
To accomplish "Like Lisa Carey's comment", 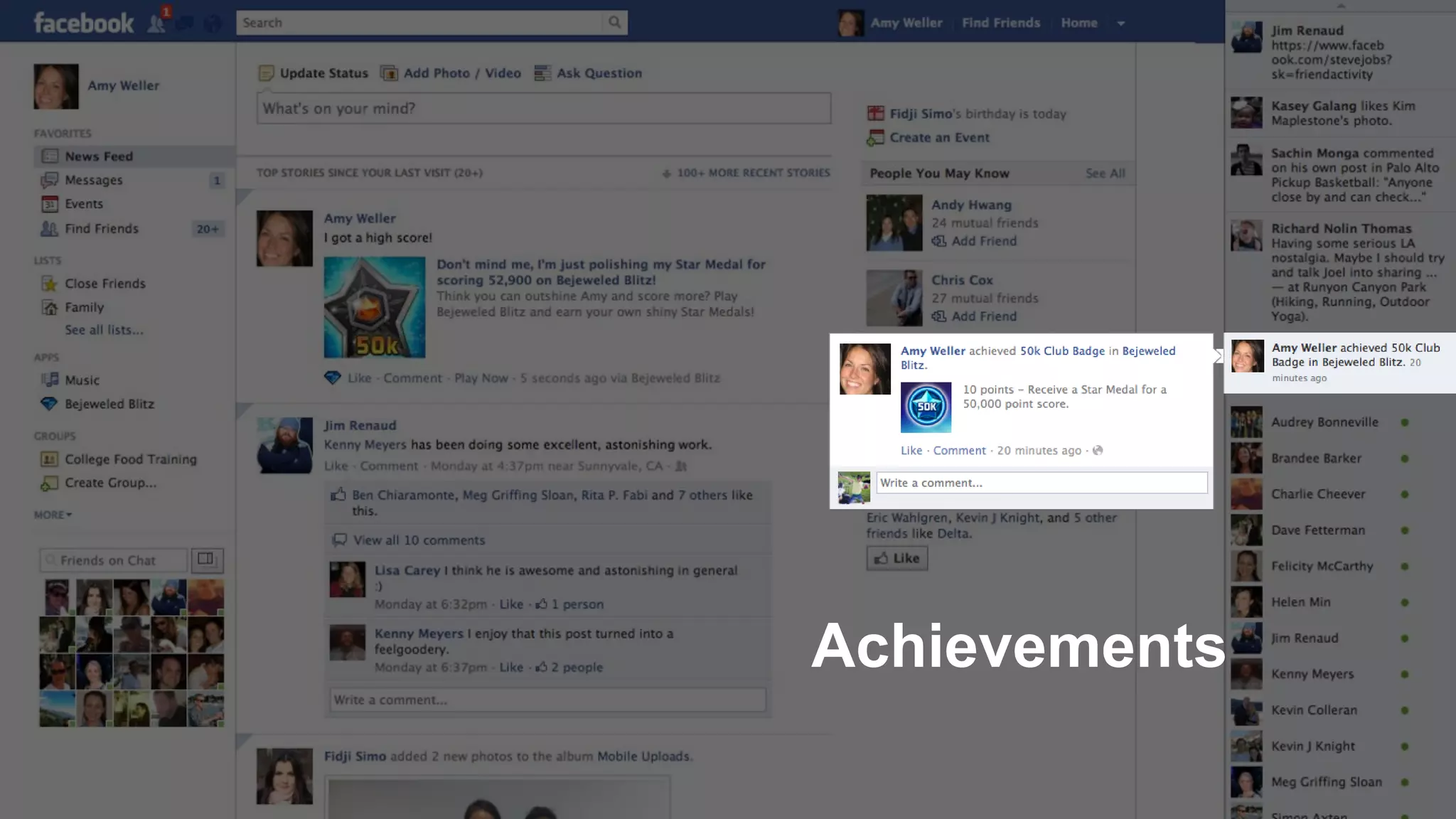I will [511, 604].
